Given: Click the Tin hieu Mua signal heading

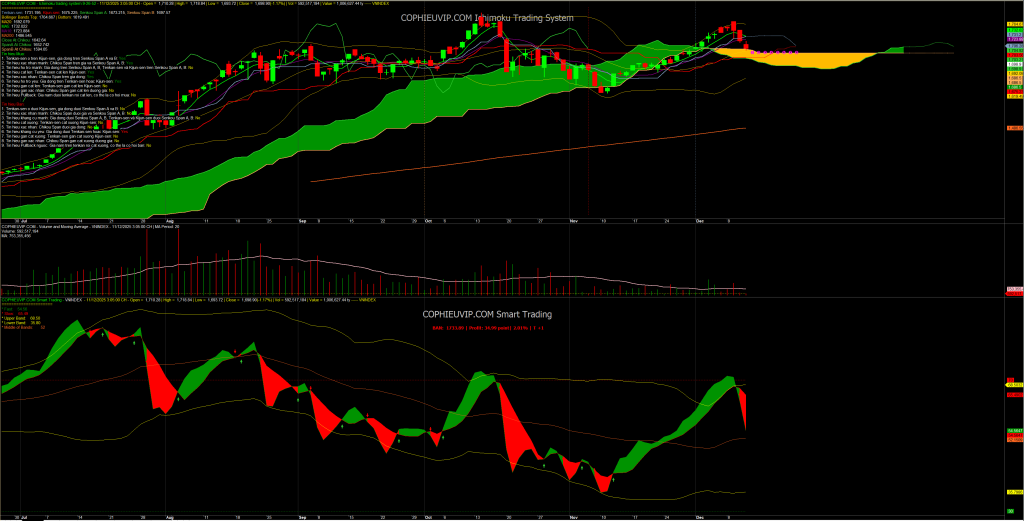Looking at the screenshot, I should (11, 54).
